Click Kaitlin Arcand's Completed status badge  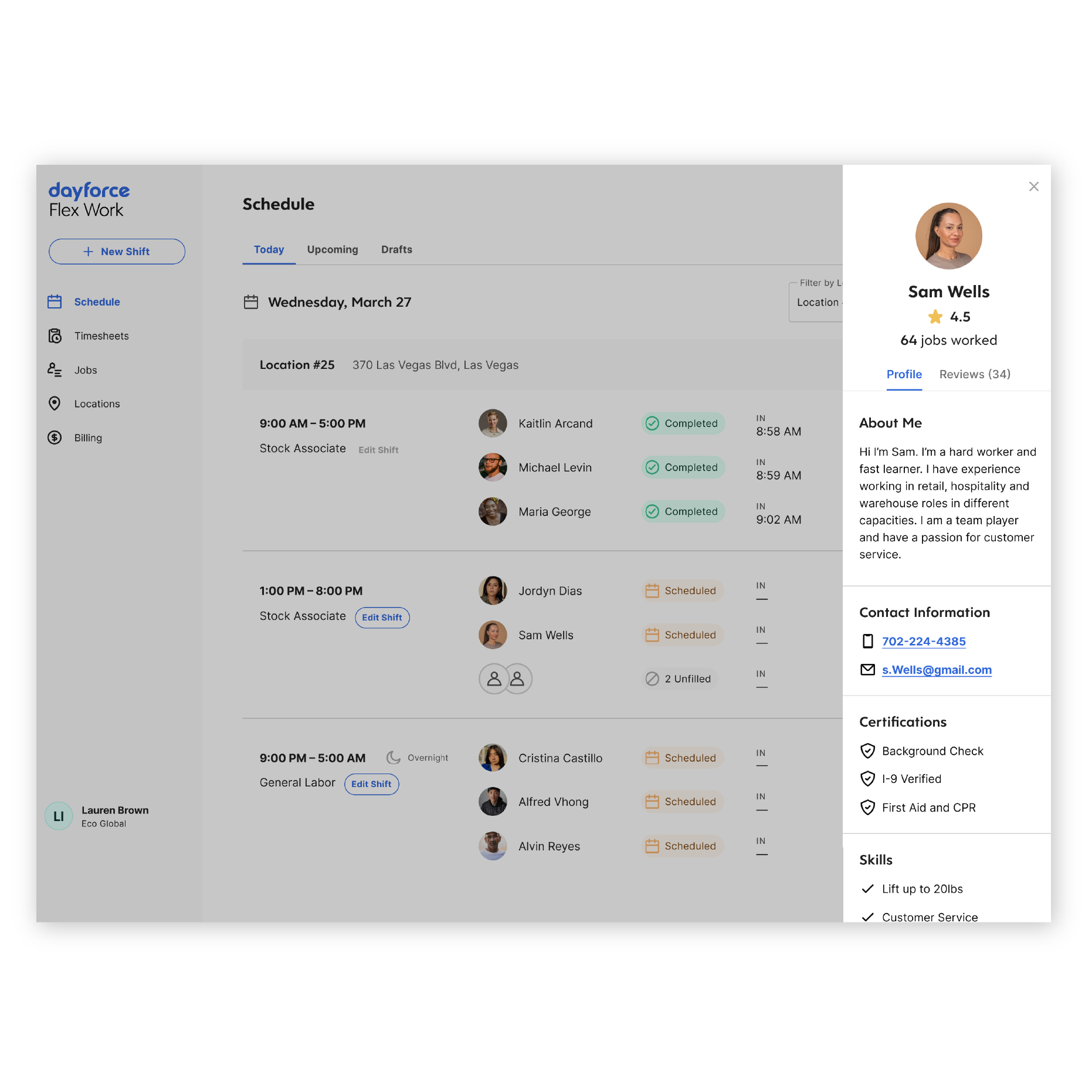(x=683, y=423)
